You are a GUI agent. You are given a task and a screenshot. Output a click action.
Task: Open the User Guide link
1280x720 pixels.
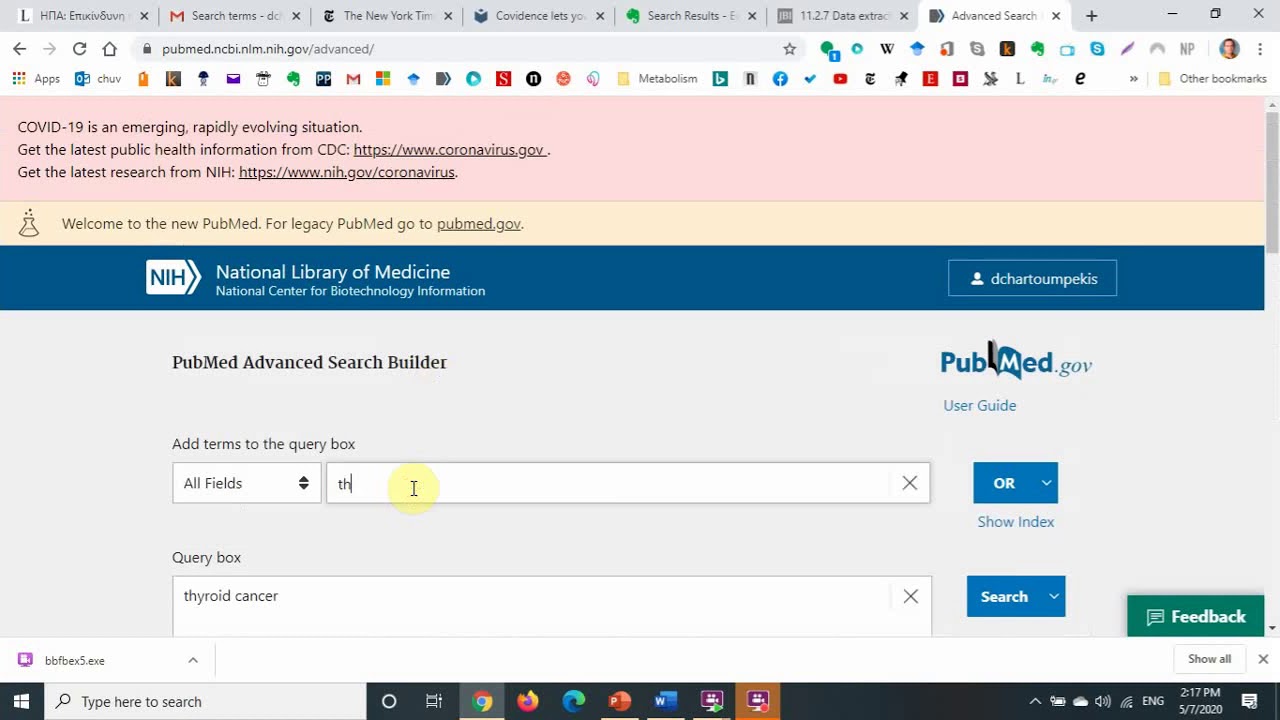click(x=979, y=405)
